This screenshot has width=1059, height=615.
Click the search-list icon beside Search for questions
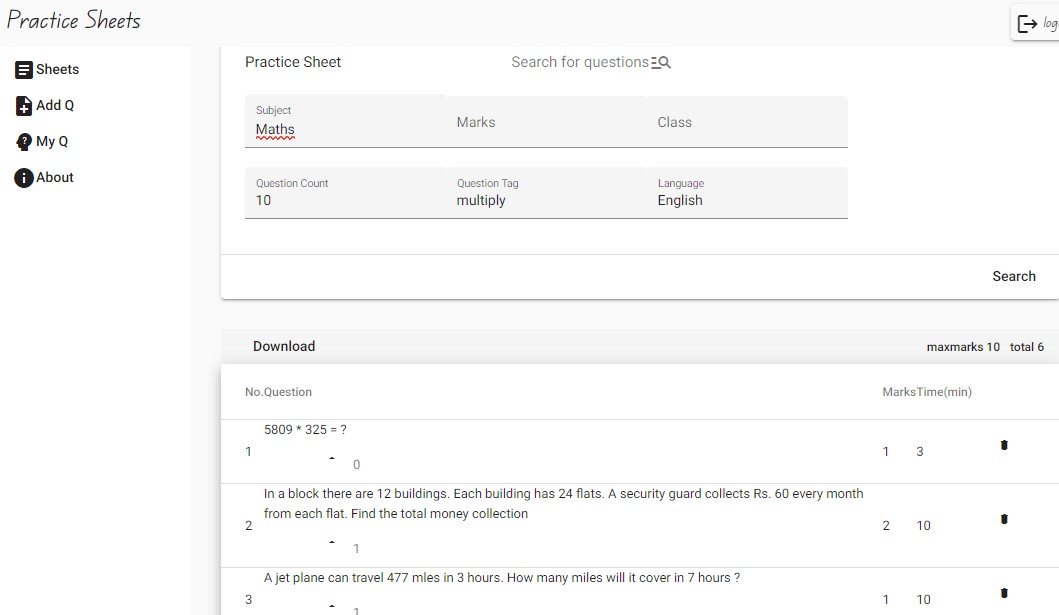click(x=661, y=62)
